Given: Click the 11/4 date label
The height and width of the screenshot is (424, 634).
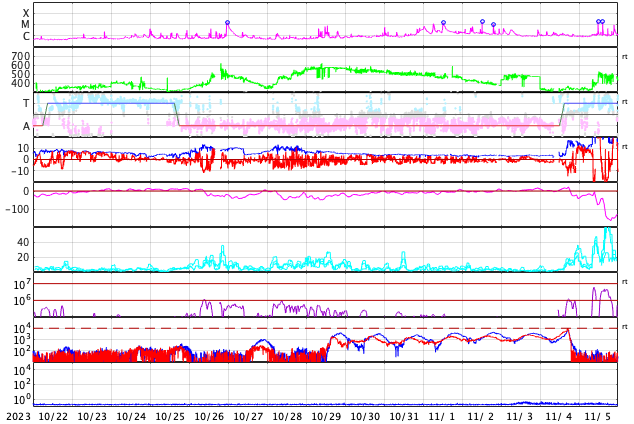Looking at the screenshot, I should pos(559,417).
